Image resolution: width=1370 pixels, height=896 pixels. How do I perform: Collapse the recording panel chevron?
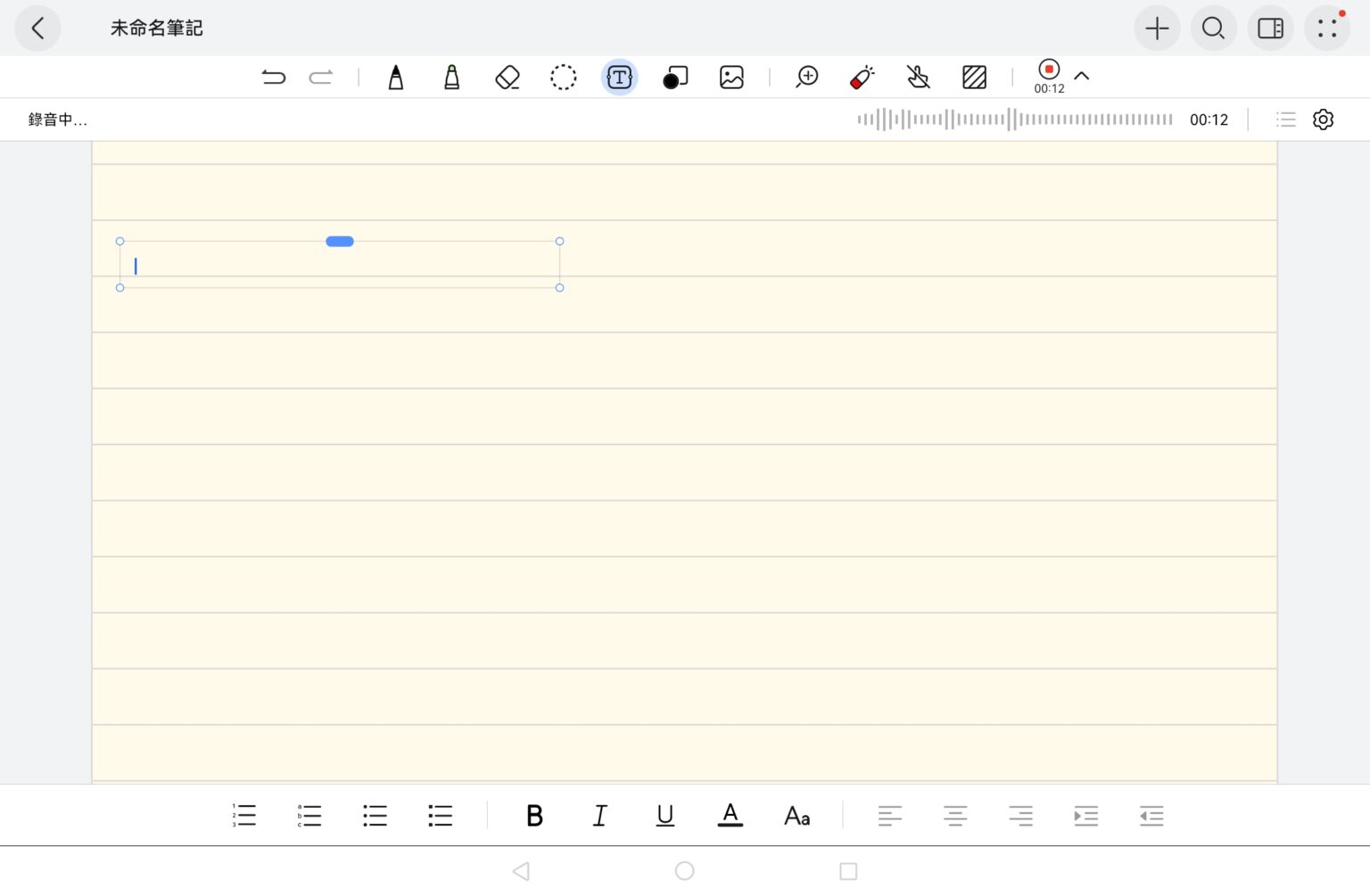[x=1082, y=77]
